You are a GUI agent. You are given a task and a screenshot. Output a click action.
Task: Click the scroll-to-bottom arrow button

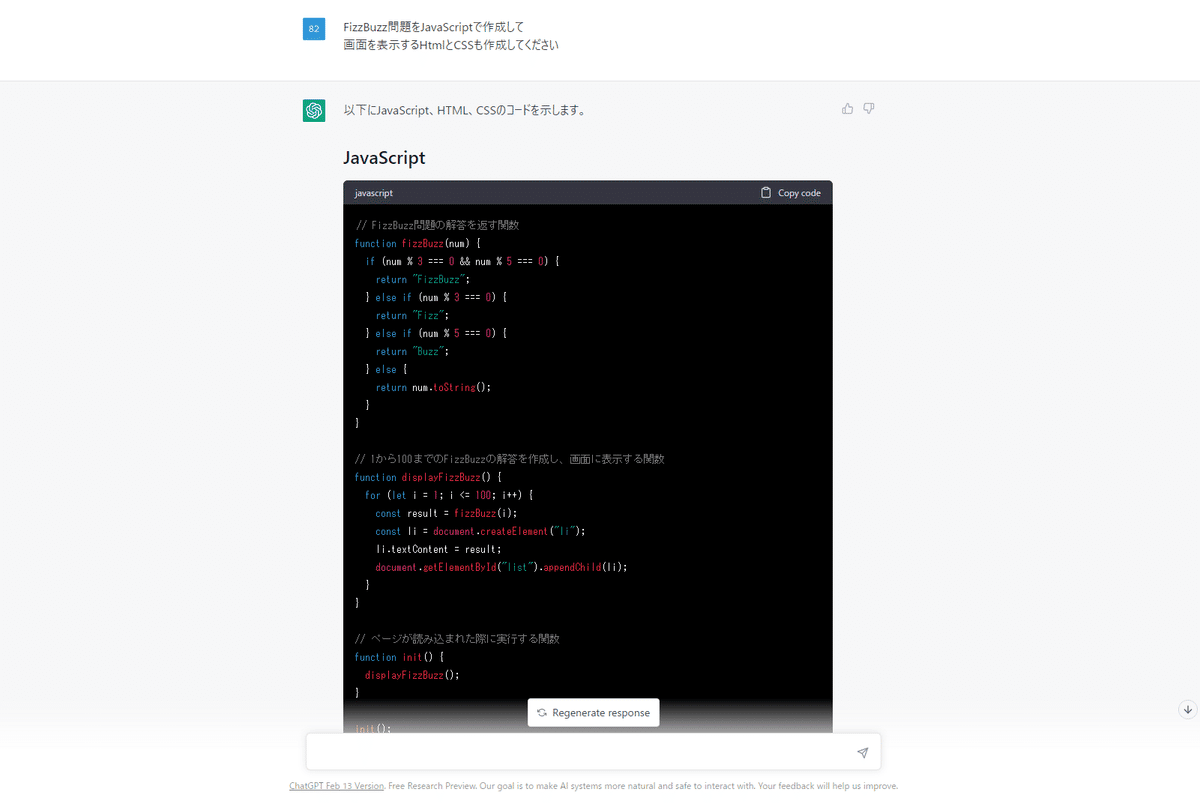(x=1187, y=709)
